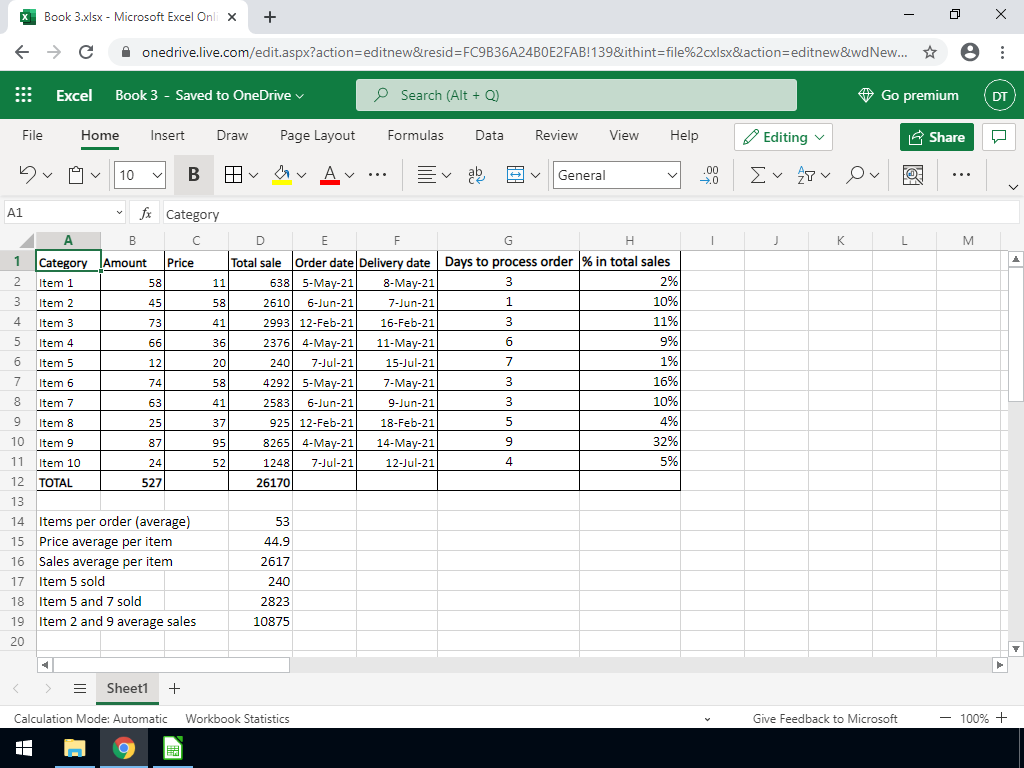Click the Paste clipboard icon
The width and height of the screenshot is (1024, 768).
click(x=77, y=175)
